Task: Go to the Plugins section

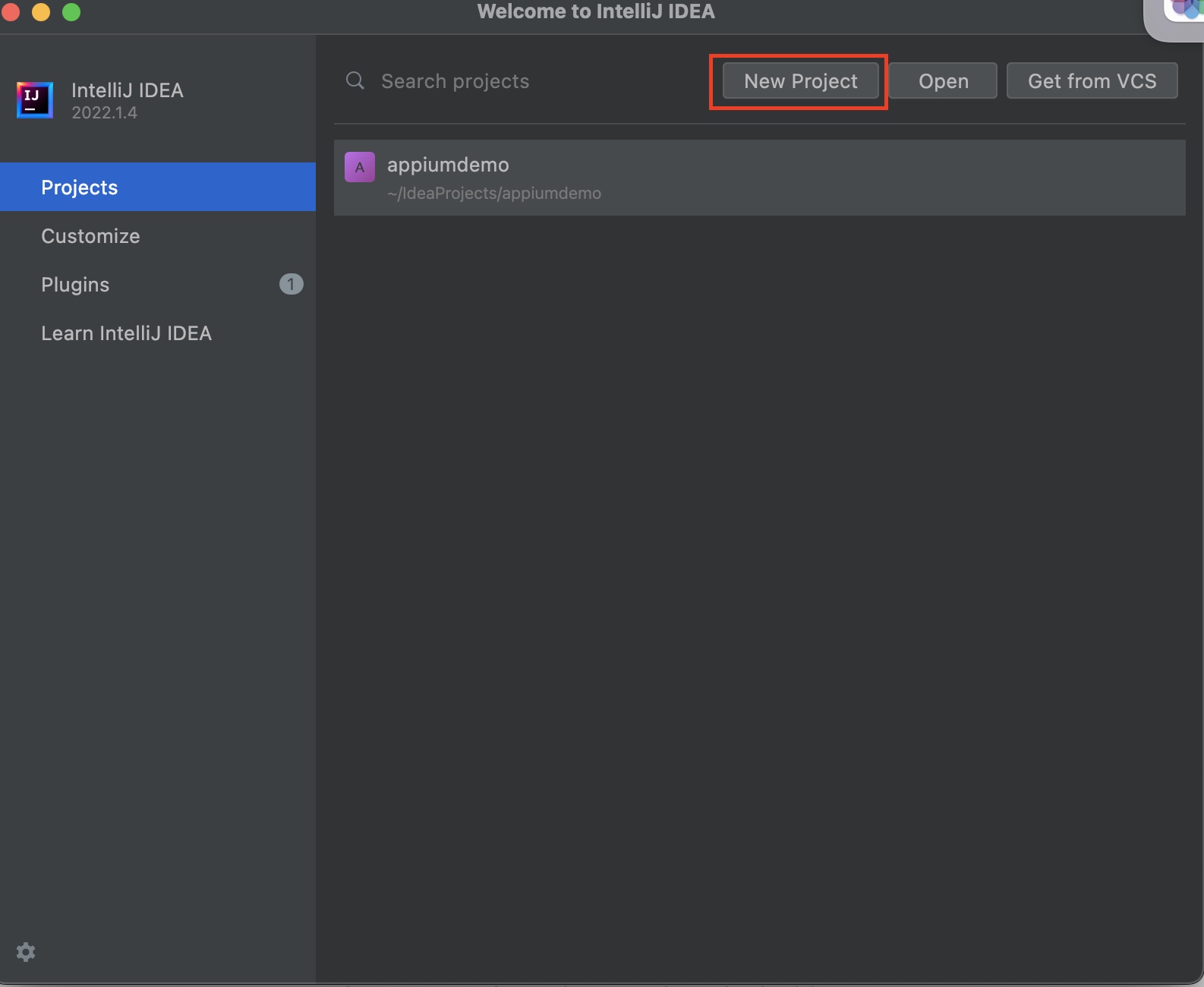Action: 75,285
